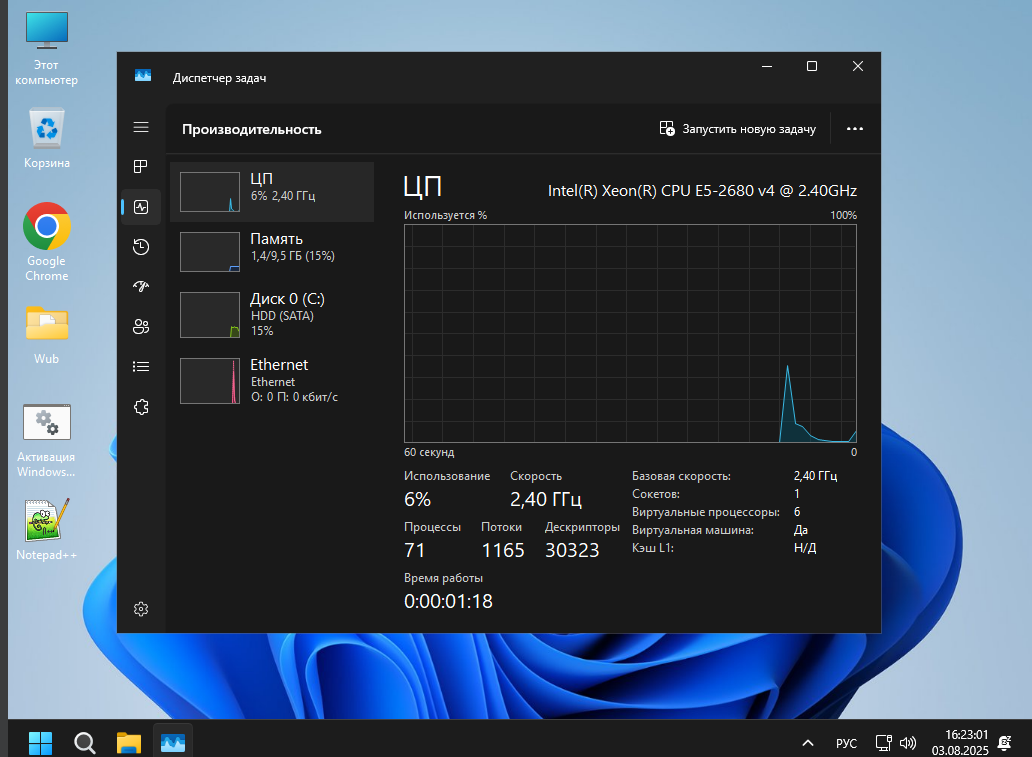Click the Сокетов label
The image size is (1032, 757).
coord(656,494)
